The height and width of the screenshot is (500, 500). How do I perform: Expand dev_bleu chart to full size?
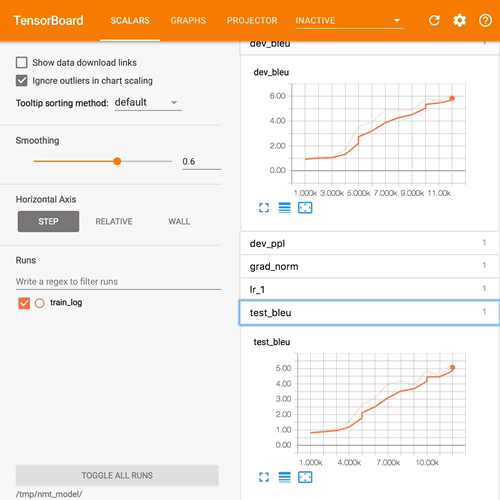pos(264,208)
